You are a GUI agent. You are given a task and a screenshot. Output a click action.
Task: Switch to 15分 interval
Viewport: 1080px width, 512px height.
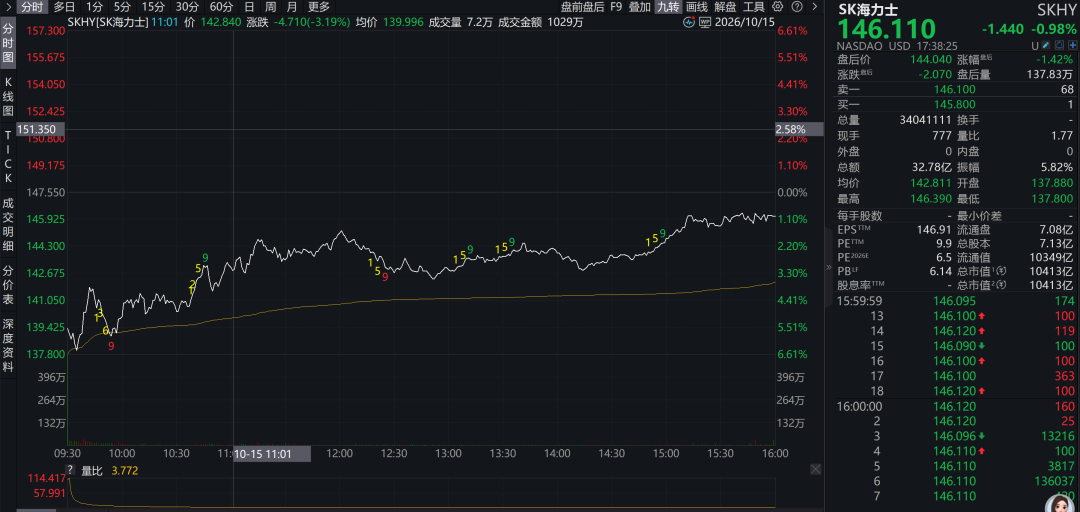(x=152, y=7)
